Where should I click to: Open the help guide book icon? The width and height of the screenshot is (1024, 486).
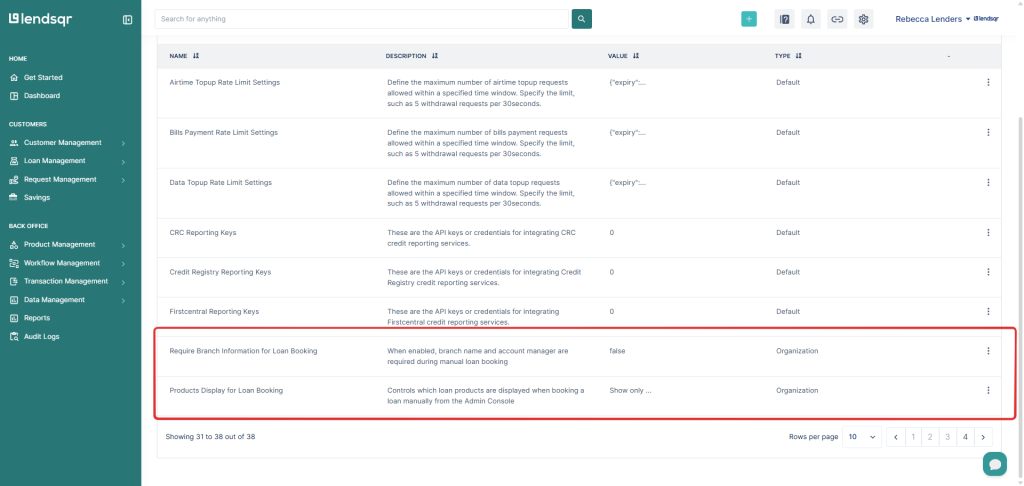(785, 19)
